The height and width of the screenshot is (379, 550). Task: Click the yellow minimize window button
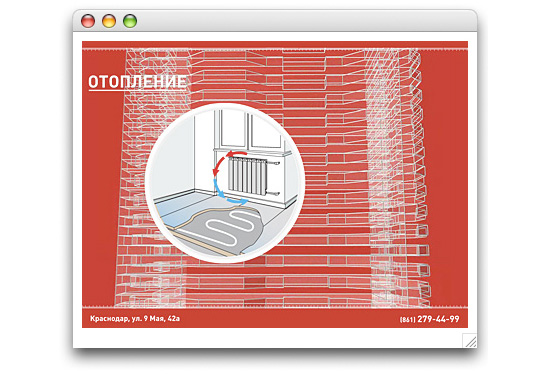pos(109,21)
